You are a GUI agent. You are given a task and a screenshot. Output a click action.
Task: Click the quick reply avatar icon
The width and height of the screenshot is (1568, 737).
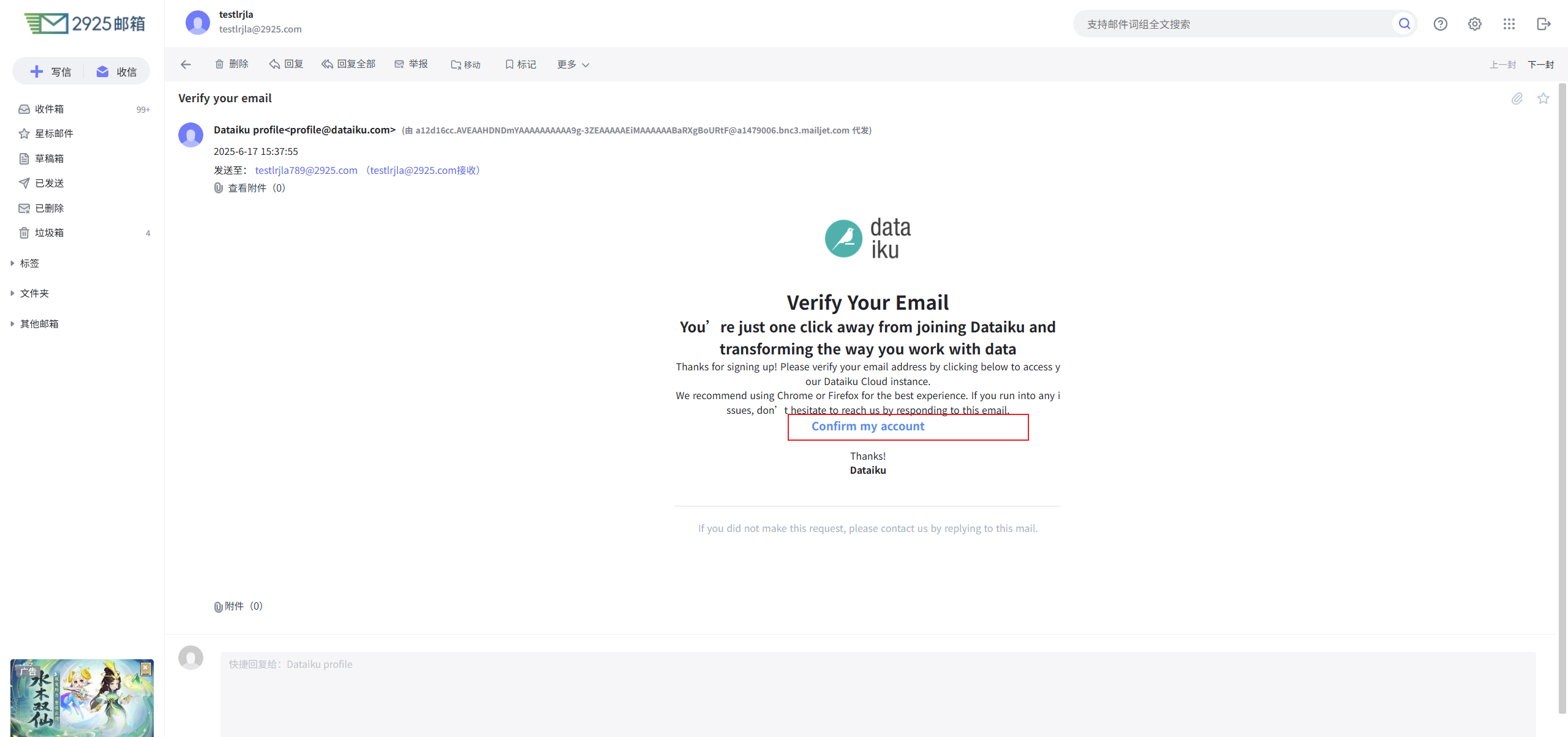click(190, 657)
